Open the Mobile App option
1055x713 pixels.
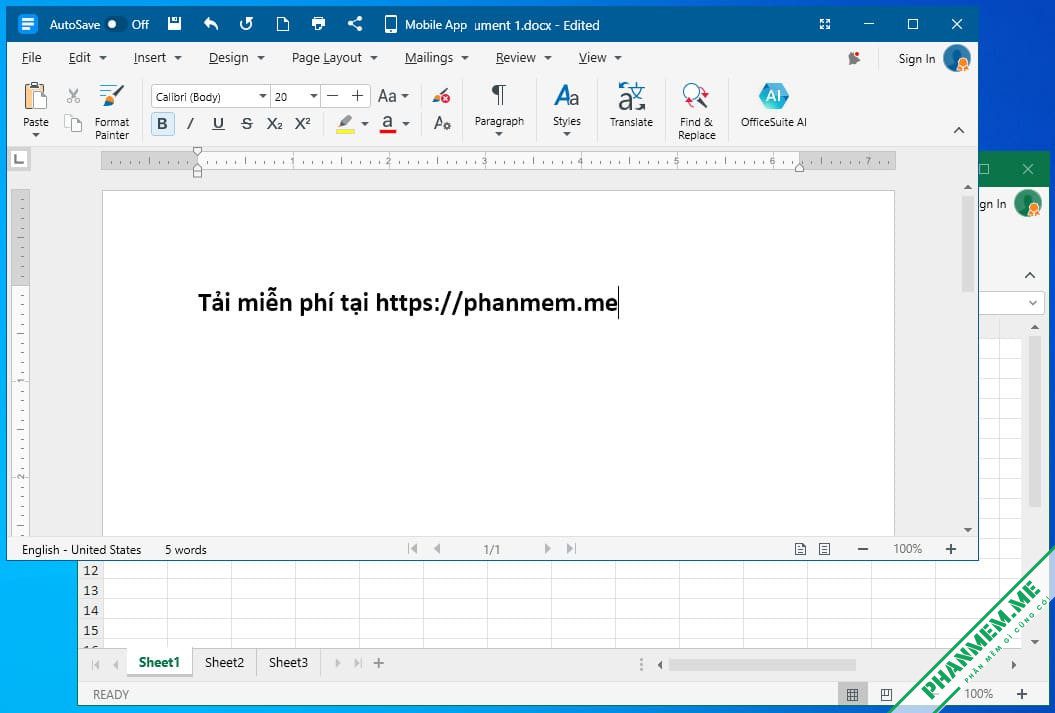point(425,25)
